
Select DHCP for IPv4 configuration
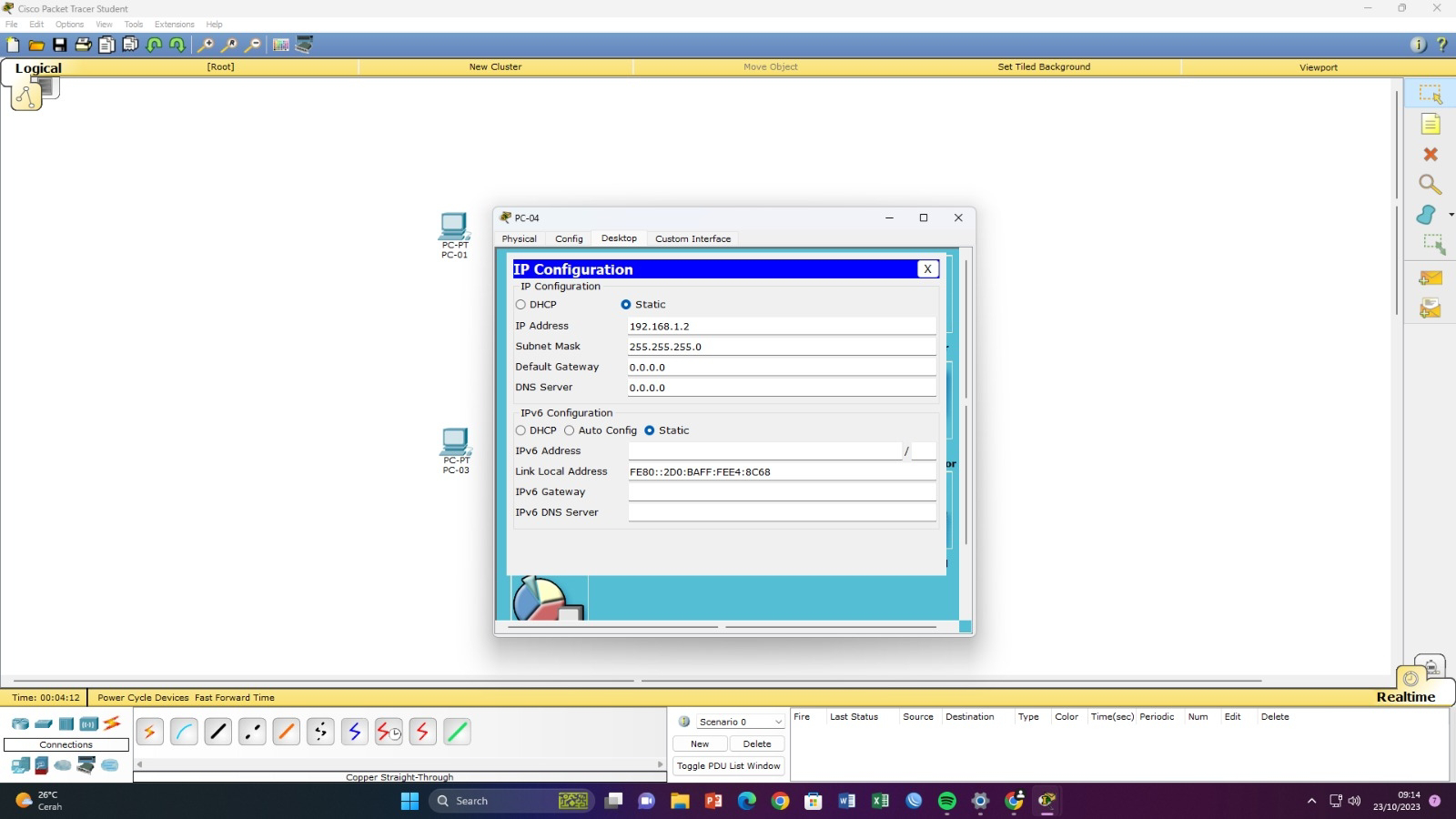click(x=521, y=305)
